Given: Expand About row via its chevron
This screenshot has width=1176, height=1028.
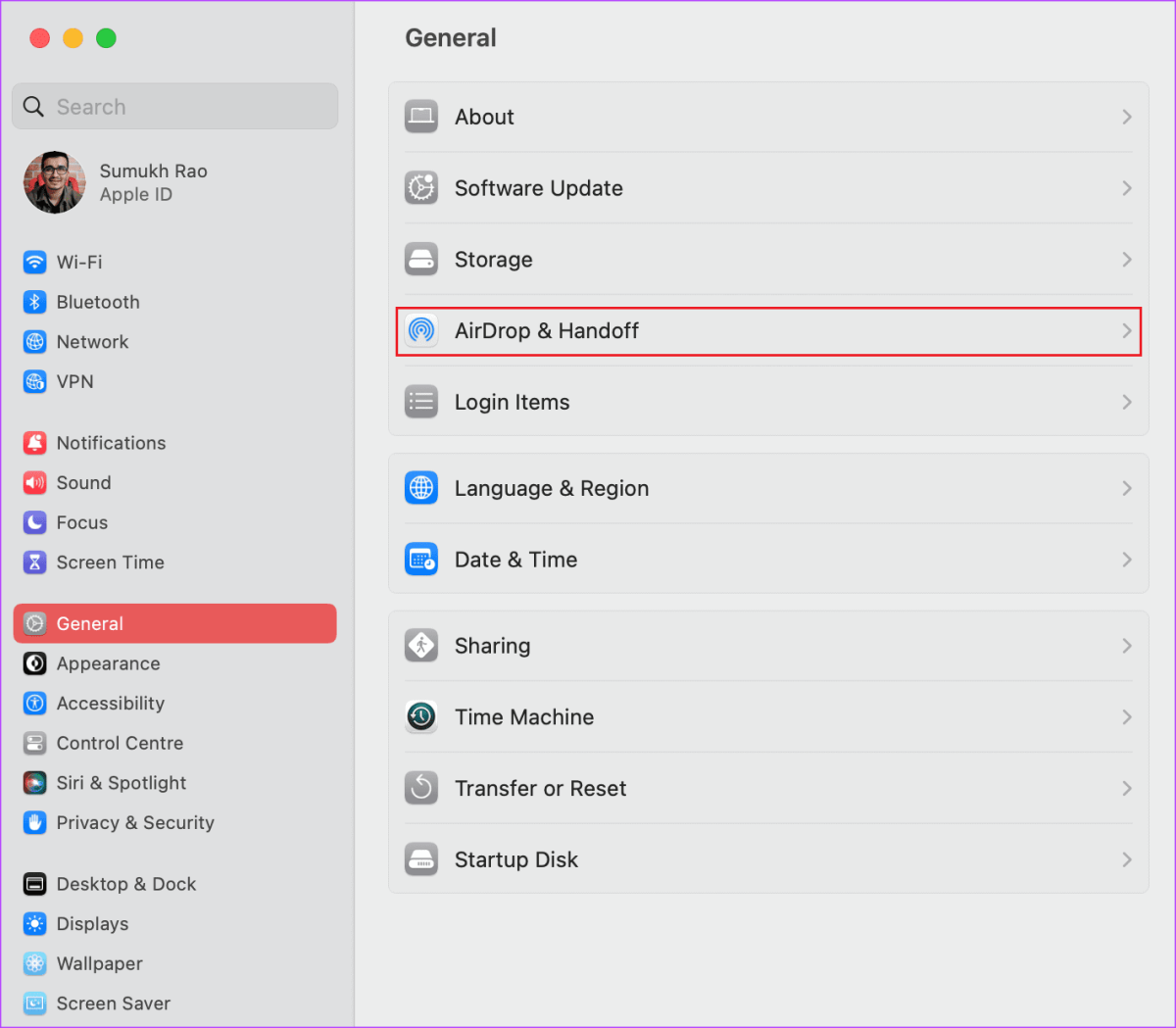Looking at the screenshot, I should pos(1127,117).
